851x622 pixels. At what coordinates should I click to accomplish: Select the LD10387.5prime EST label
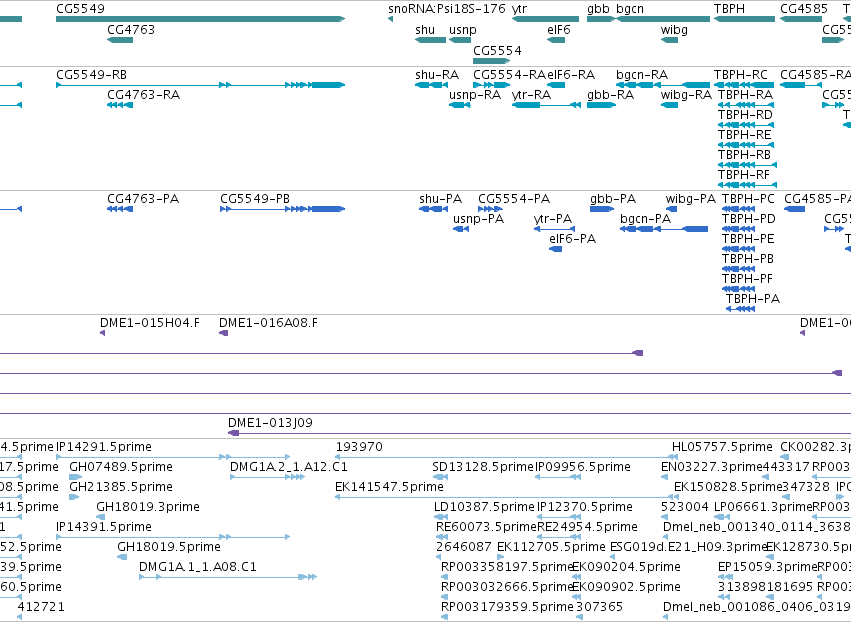[x=484, y=507]
